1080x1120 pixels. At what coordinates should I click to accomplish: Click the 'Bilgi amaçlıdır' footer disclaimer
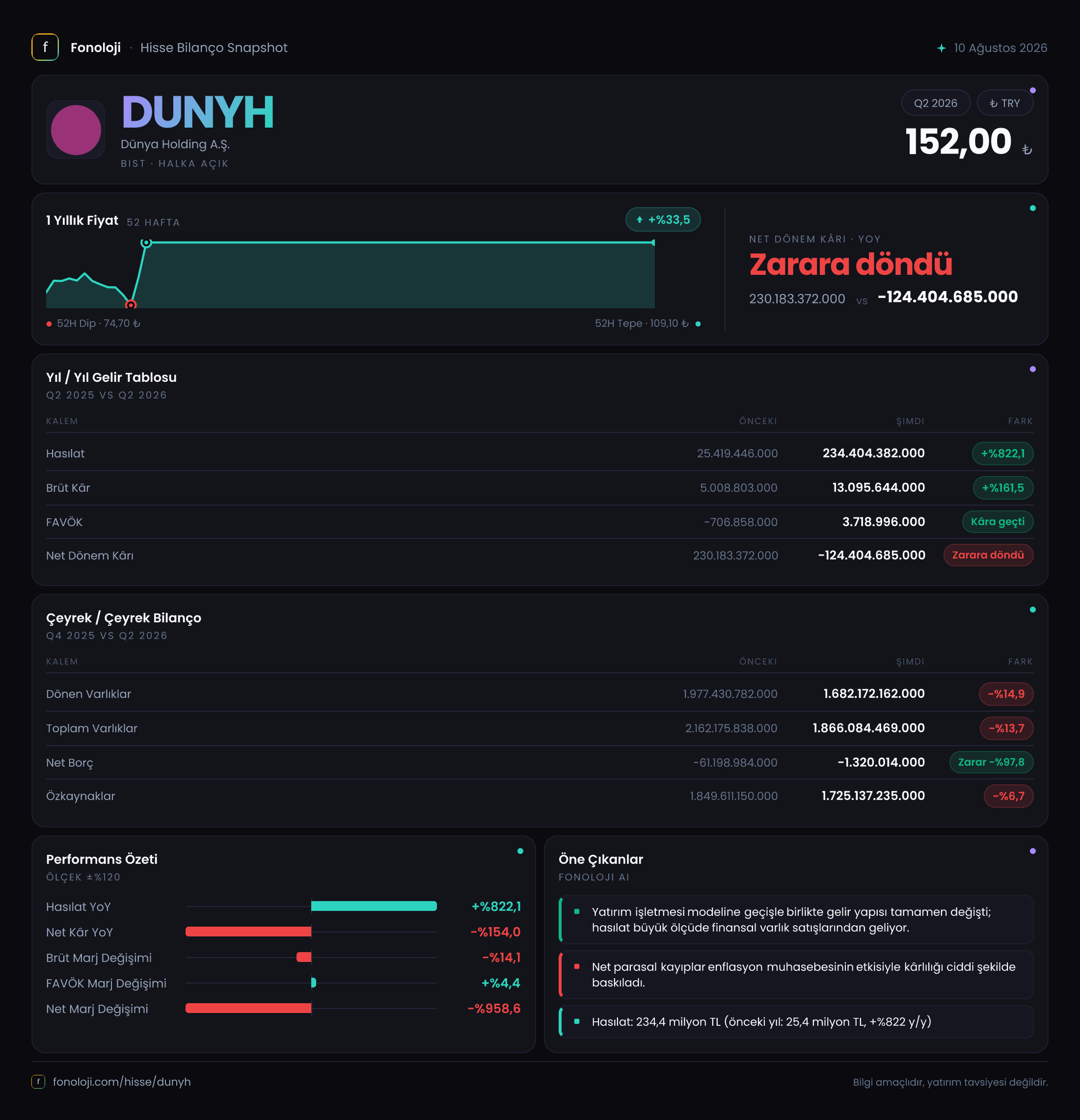(x=950, y=1082)
